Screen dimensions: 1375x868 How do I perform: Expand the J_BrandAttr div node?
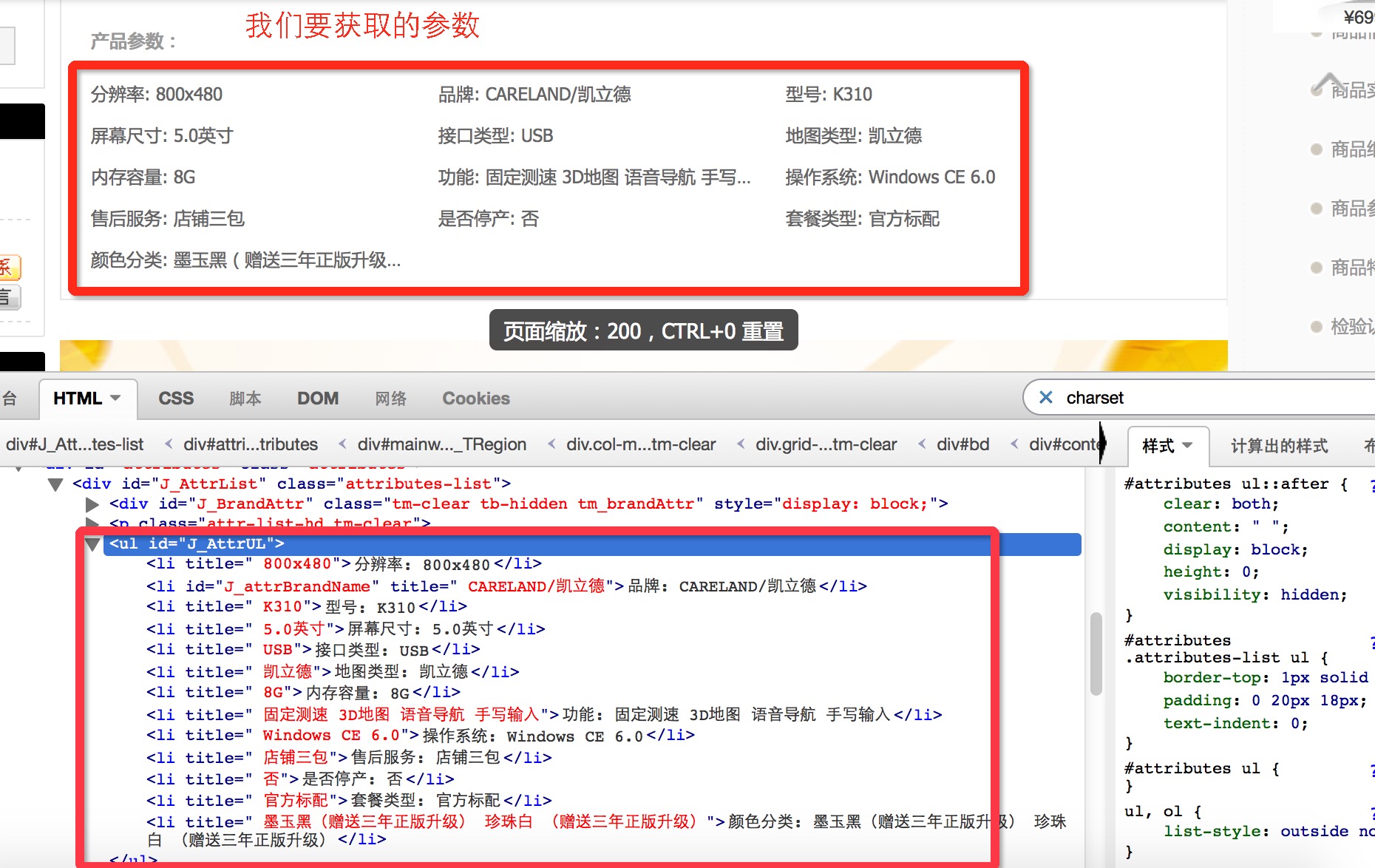pyautogui.click(x=92, y=504)
